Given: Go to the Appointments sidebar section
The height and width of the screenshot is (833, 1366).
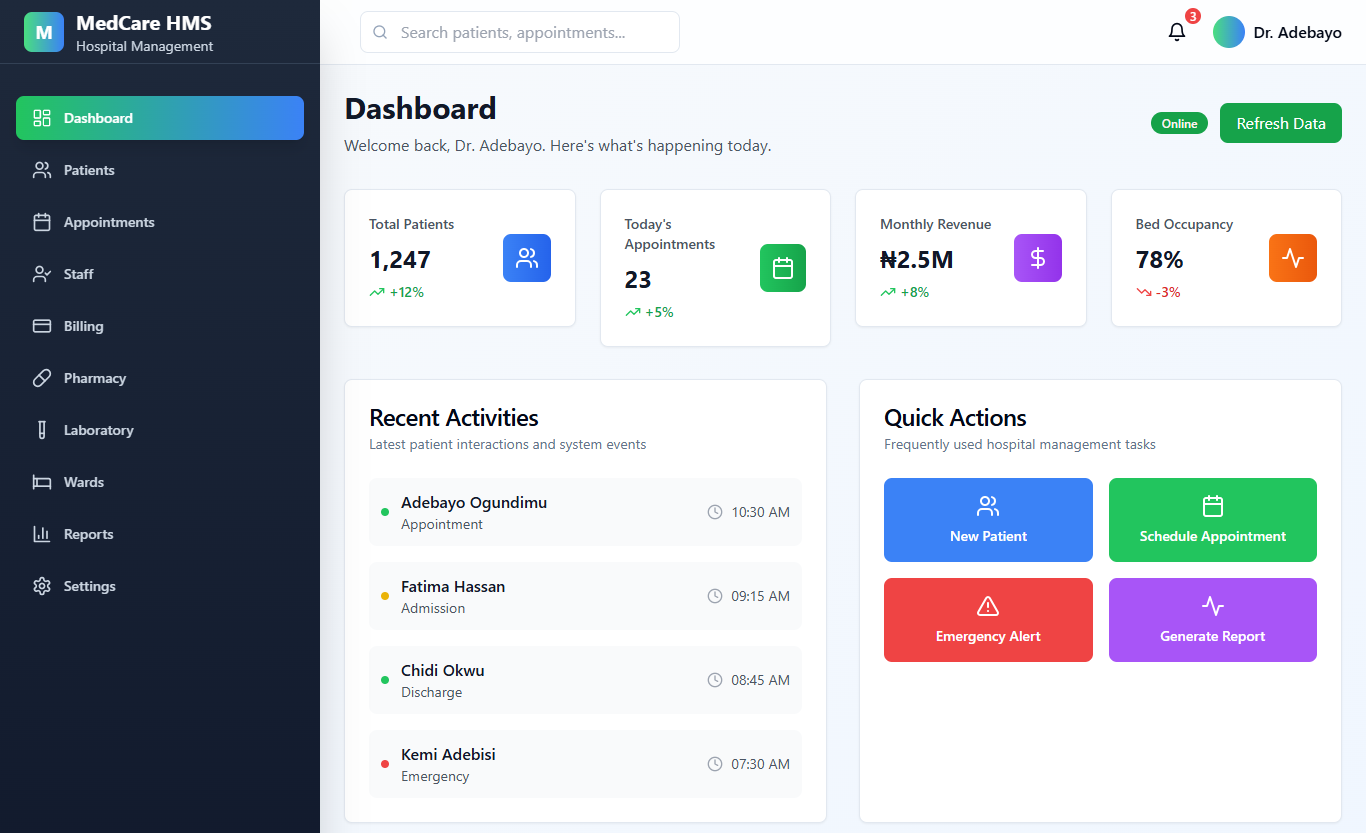Looking at the screenshot, I should pos(109,222).
